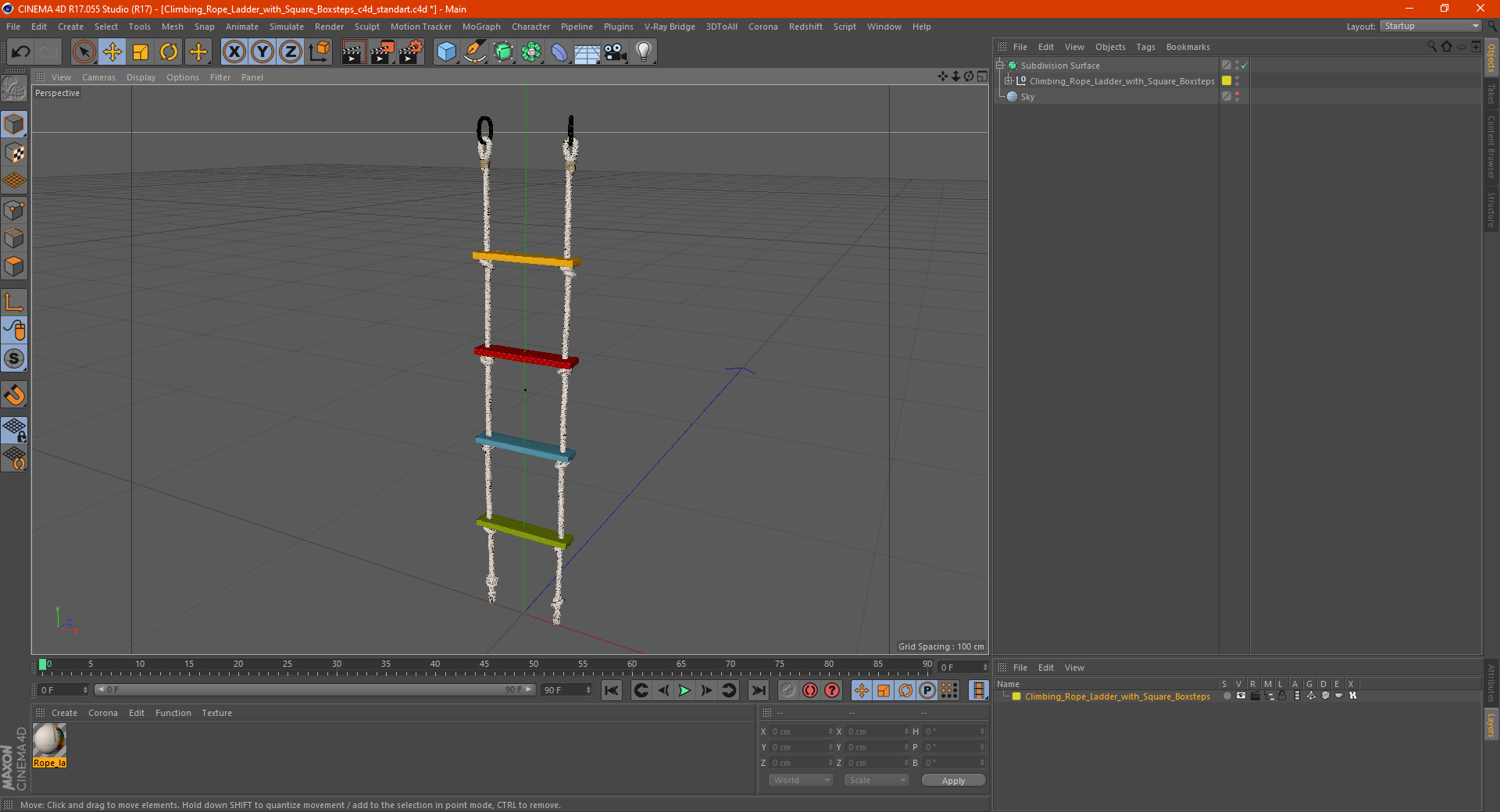Image resolution: width=1500 pixels, height=812 pixels.
Task: Go to end of animation
Action: point(758,690)
